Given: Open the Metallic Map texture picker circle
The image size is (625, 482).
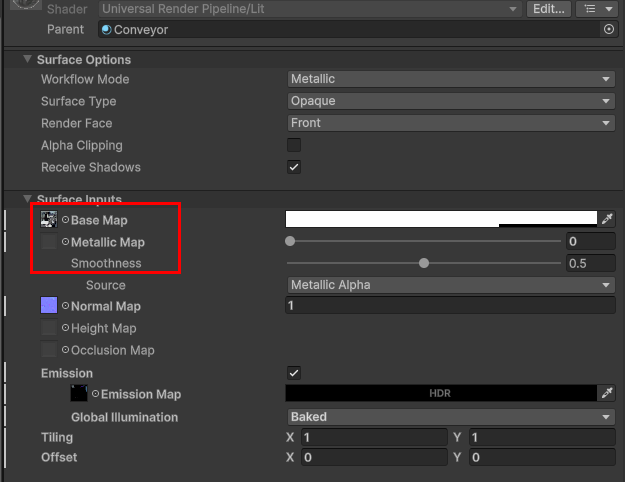Looking at the screenshot, I should (65, 242).
